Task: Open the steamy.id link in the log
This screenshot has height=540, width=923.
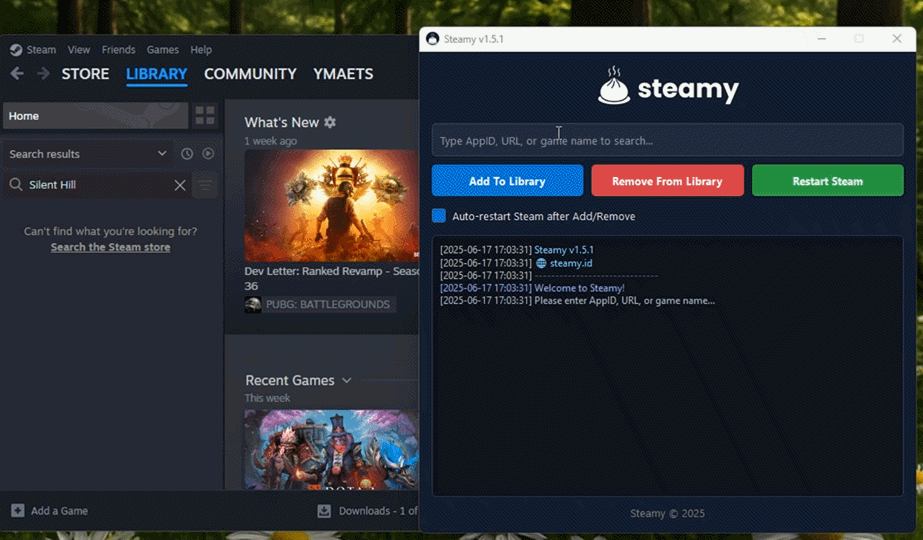Action: tap(571, 263)
